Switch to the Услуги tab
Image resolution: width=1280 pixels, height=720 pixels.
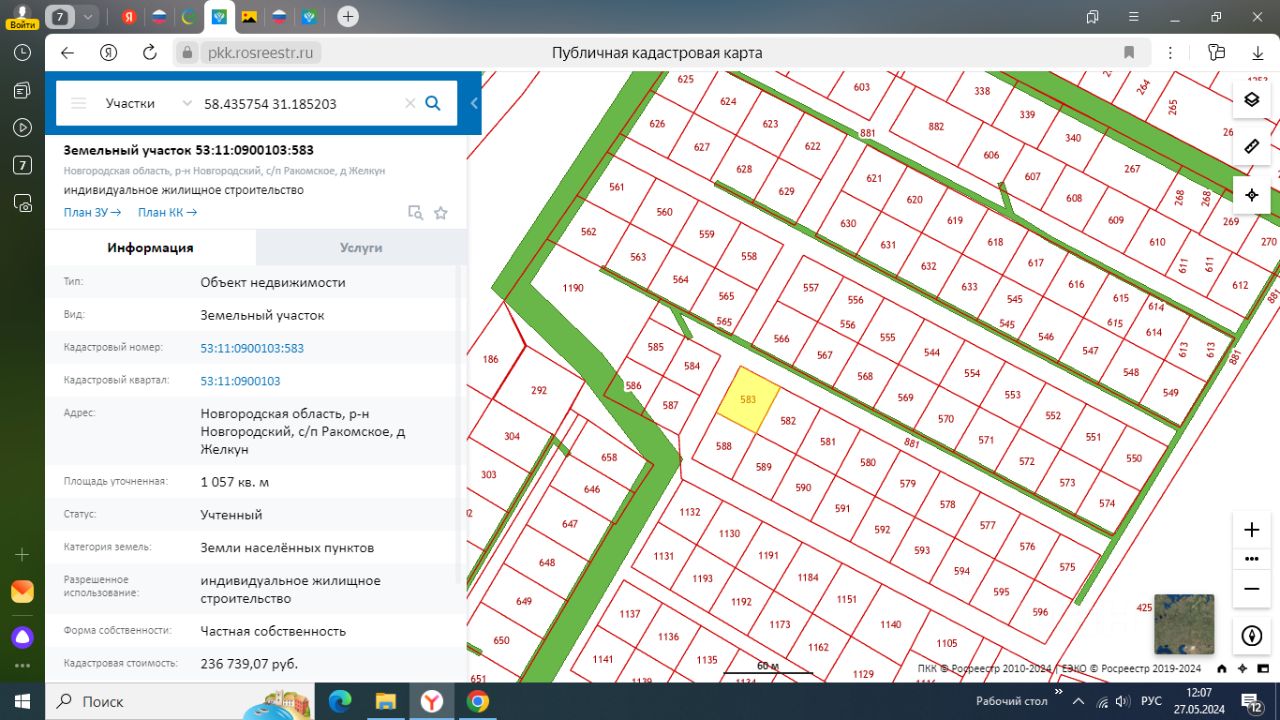point(361,248)
